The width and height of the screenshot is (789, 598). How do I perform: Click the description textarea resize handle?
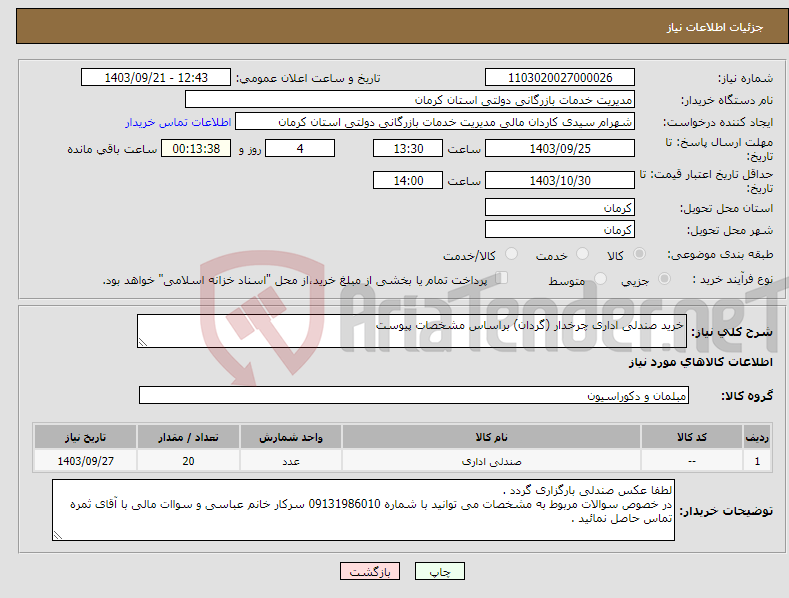[x=143, y=342]
